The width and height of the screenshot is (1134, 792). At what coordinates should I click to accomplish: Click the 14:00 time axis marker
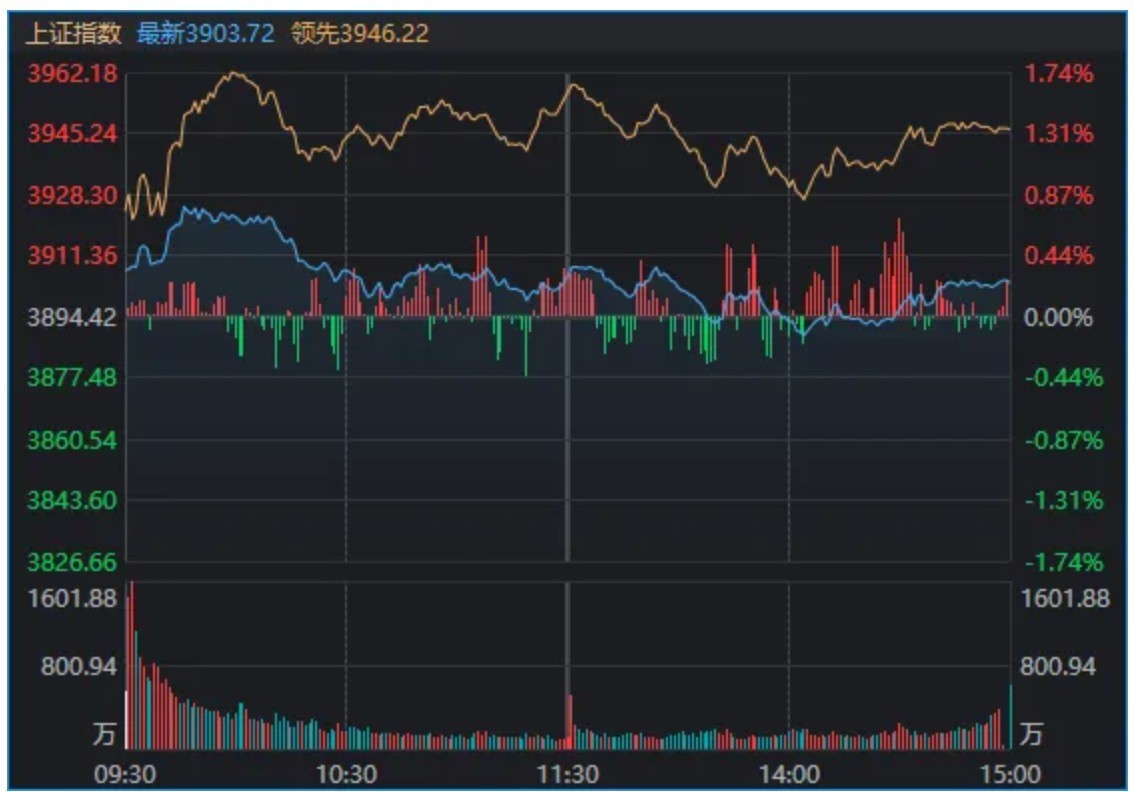point(789,775)
